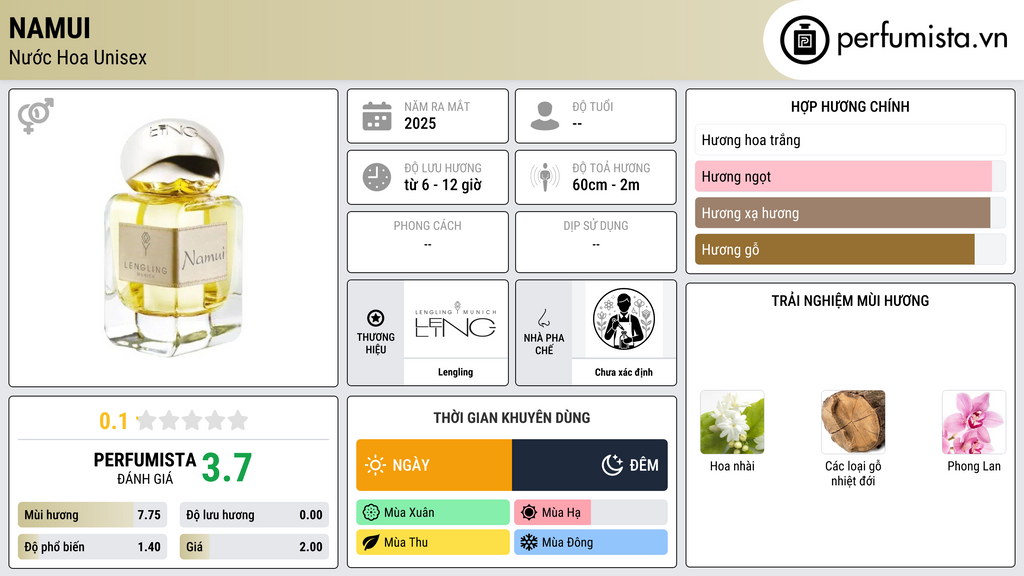Click the calendar icon beside Năm ra mắt

pyautogui.click(x=377, y=116)
